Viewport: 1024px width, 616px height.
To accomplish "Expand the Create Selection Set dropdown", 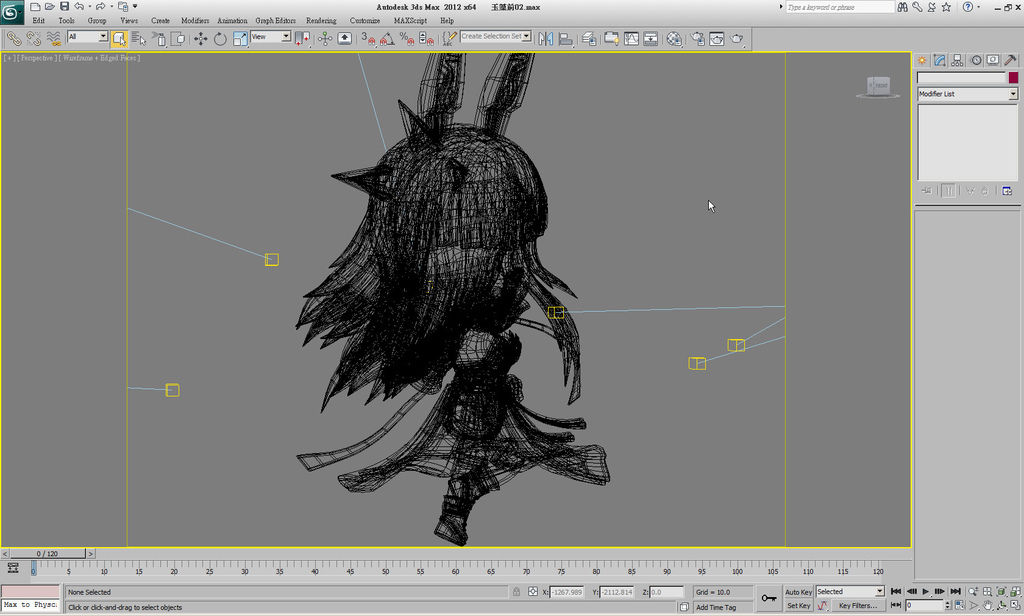I will pyautogui.click(x=526, y=37).
